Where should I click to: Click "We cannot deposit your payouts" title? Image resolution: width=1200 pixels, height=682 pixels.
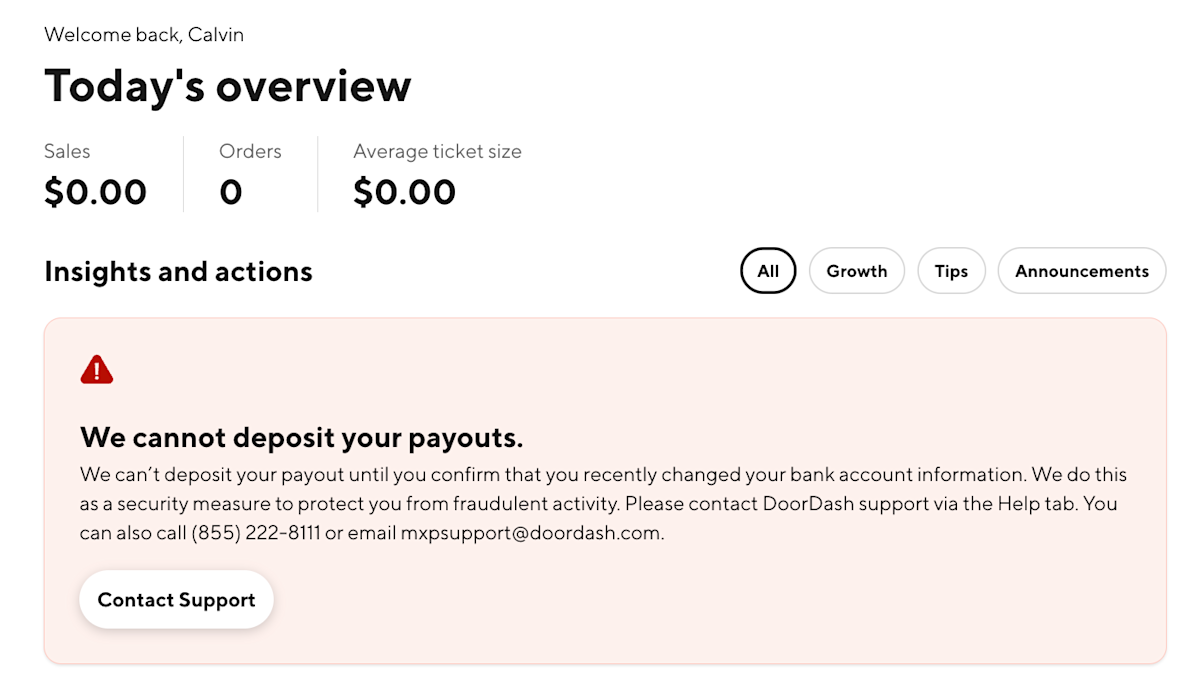click(x=300, y=437)
